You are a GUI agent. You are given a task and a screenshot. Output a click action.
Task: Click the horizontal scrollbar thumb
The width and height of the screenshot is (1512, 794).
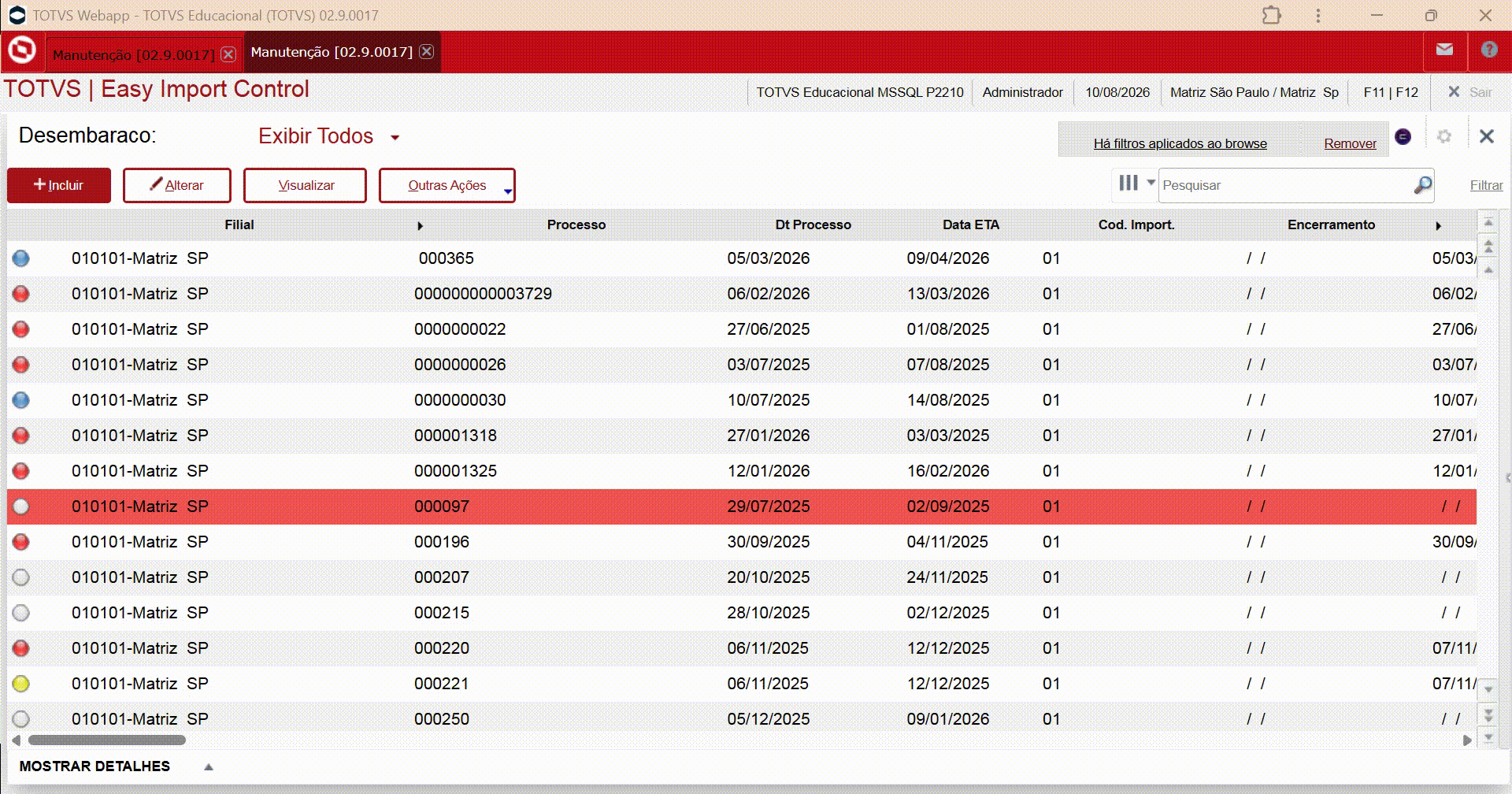pyautogui.click(x=107, y=740)
